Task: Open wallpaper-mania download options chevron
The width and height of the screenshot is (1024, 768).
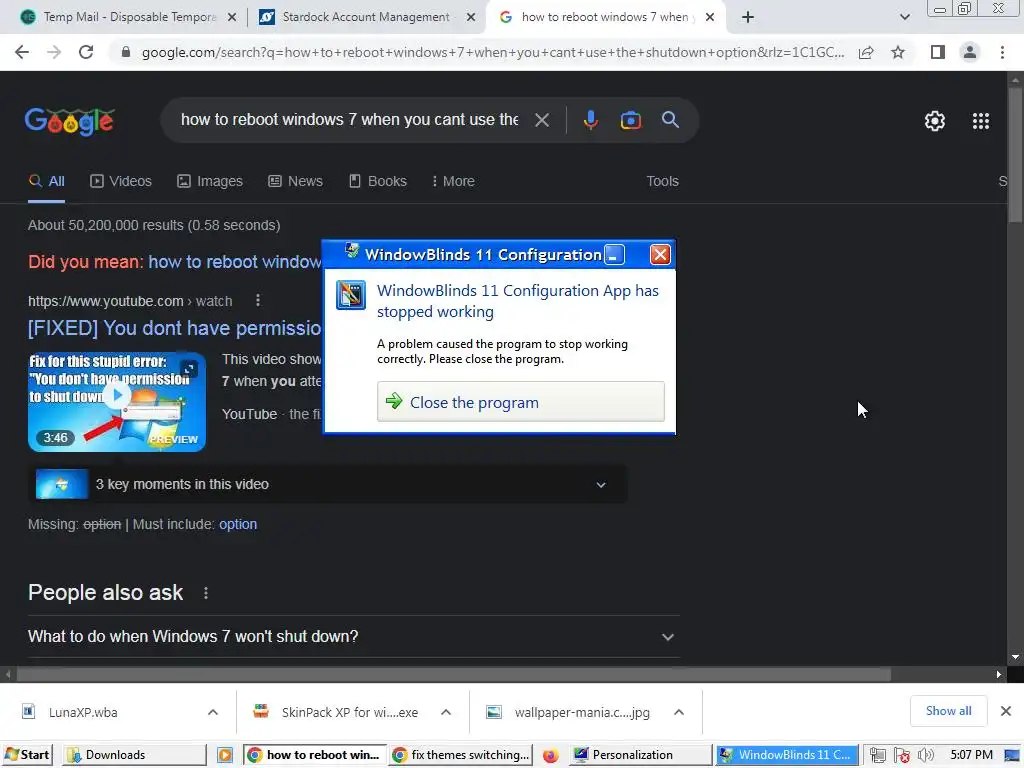Action: point(679,712)
